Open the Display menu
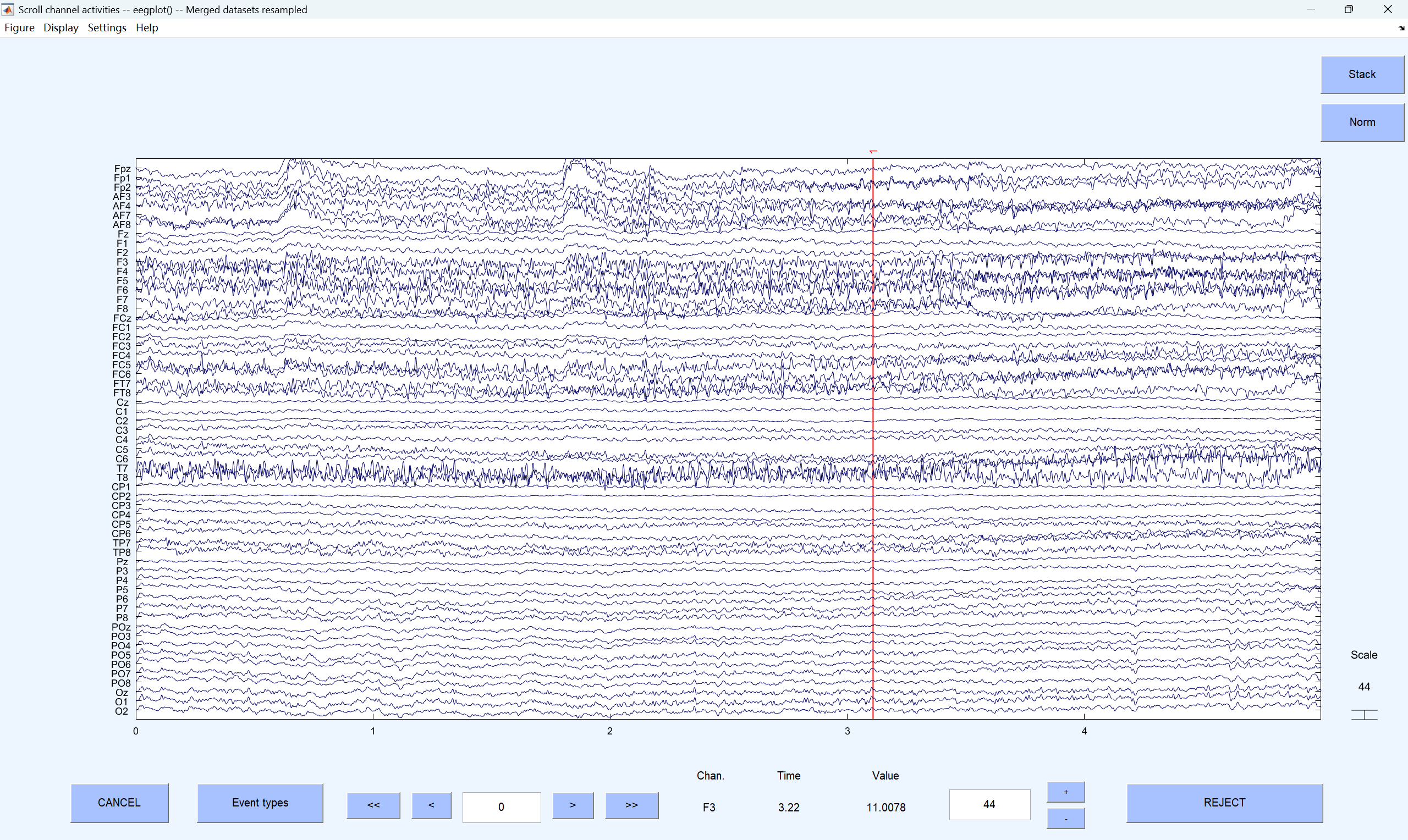The image size is (1408, 840). click(x=61, y=27)
